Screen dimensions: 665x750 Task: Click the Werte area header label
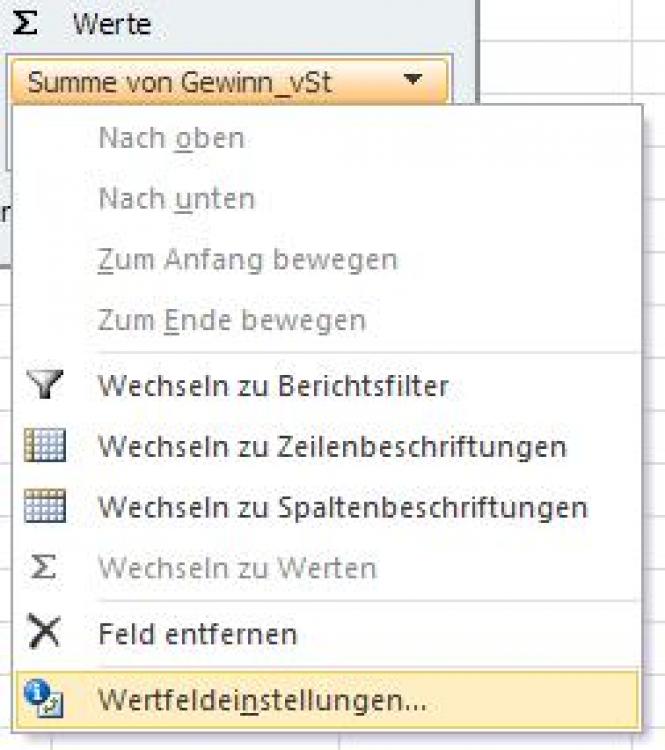(x=111, y=25)
